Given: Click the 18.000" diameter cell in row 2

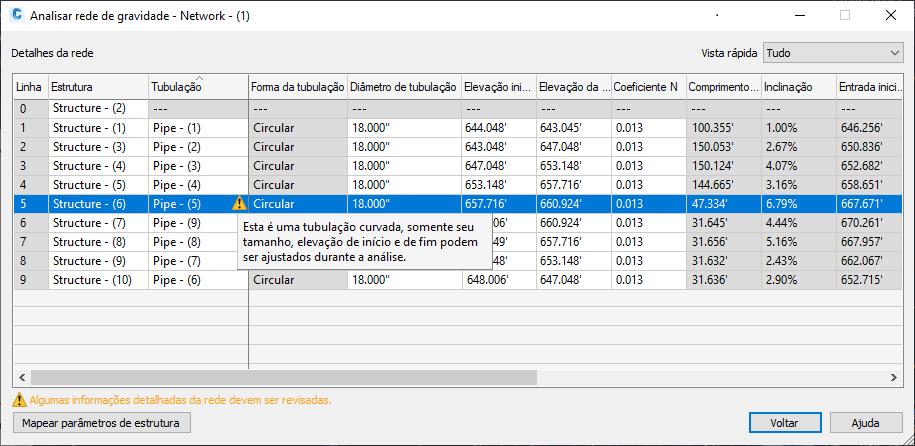Looking at the screenshot, I should 404,147.
